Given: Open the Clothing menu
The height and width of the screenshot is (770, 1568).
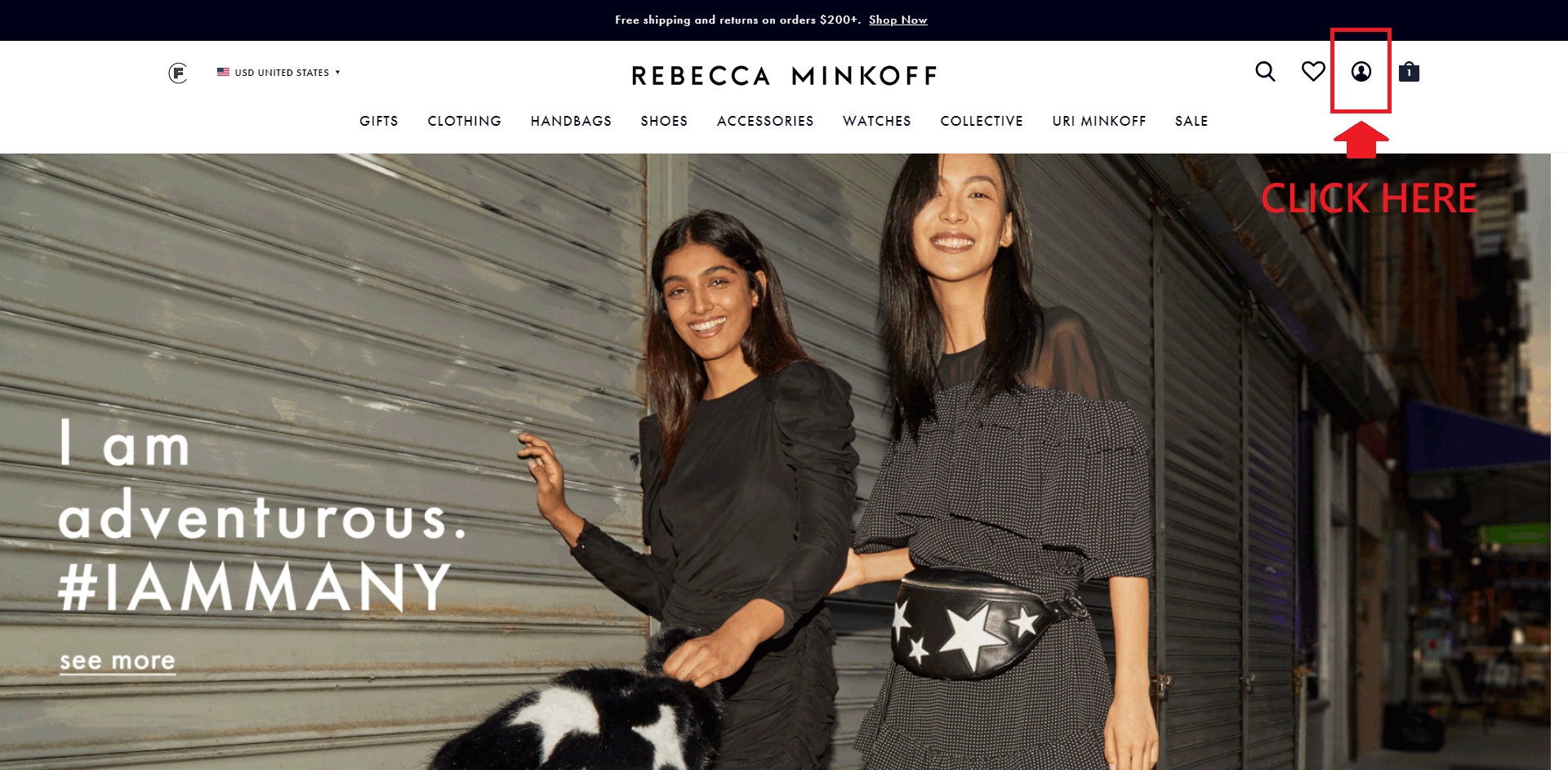Looking at the screenshot, I should tap(465, 121).
